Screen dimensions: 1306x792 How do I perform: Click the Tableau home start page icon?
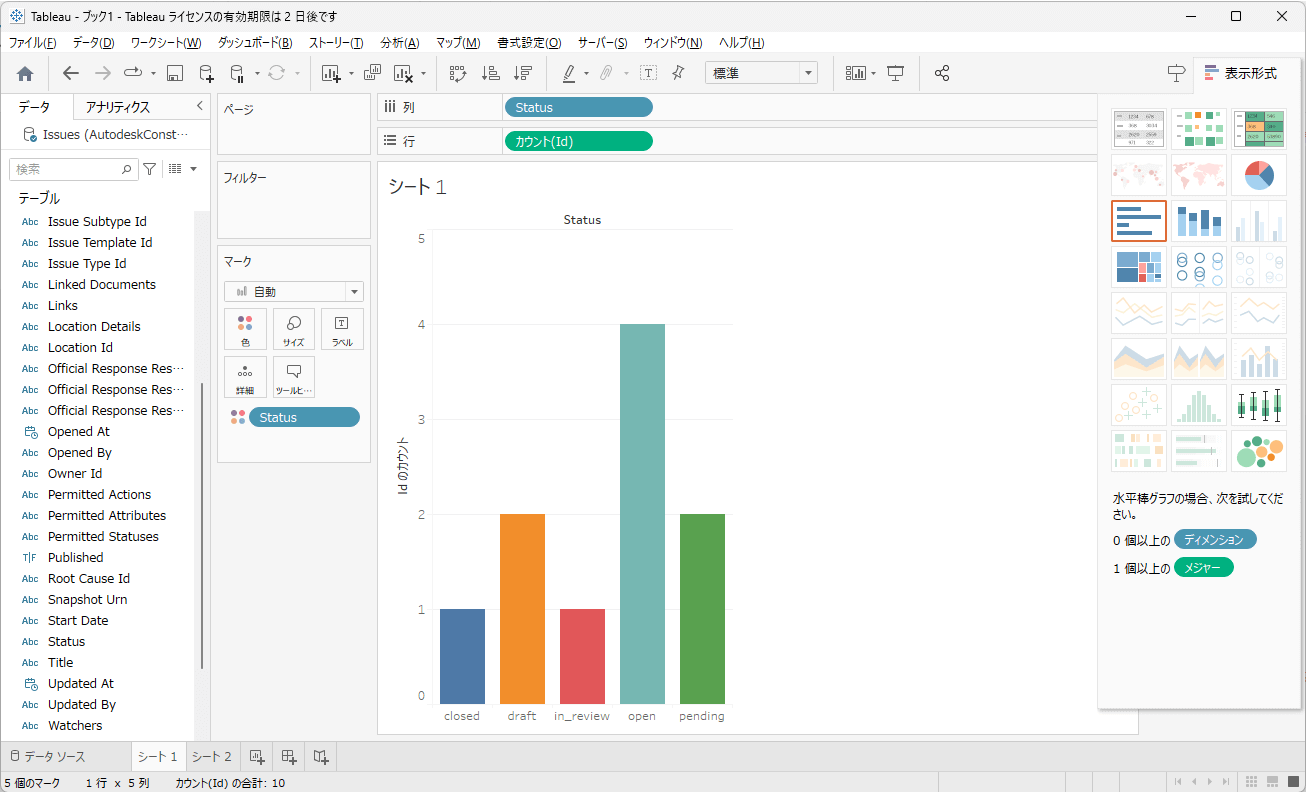click(25, 73)
